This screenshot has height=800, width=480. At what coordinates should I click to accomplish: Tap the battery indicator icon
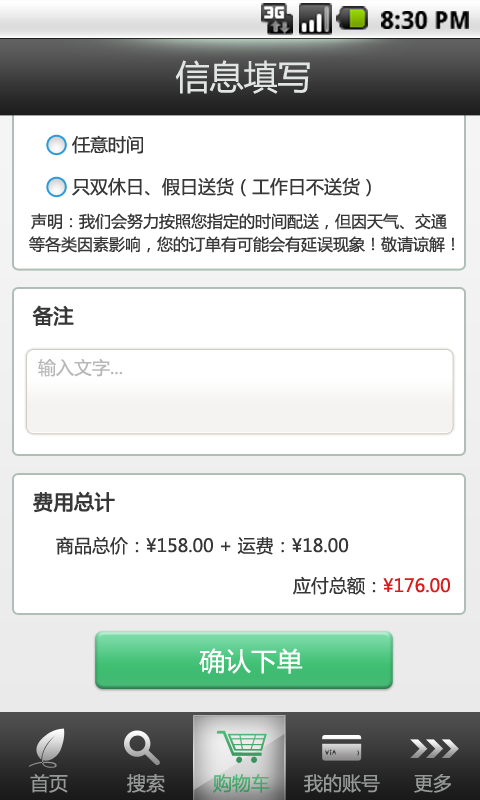click(352, 17)
